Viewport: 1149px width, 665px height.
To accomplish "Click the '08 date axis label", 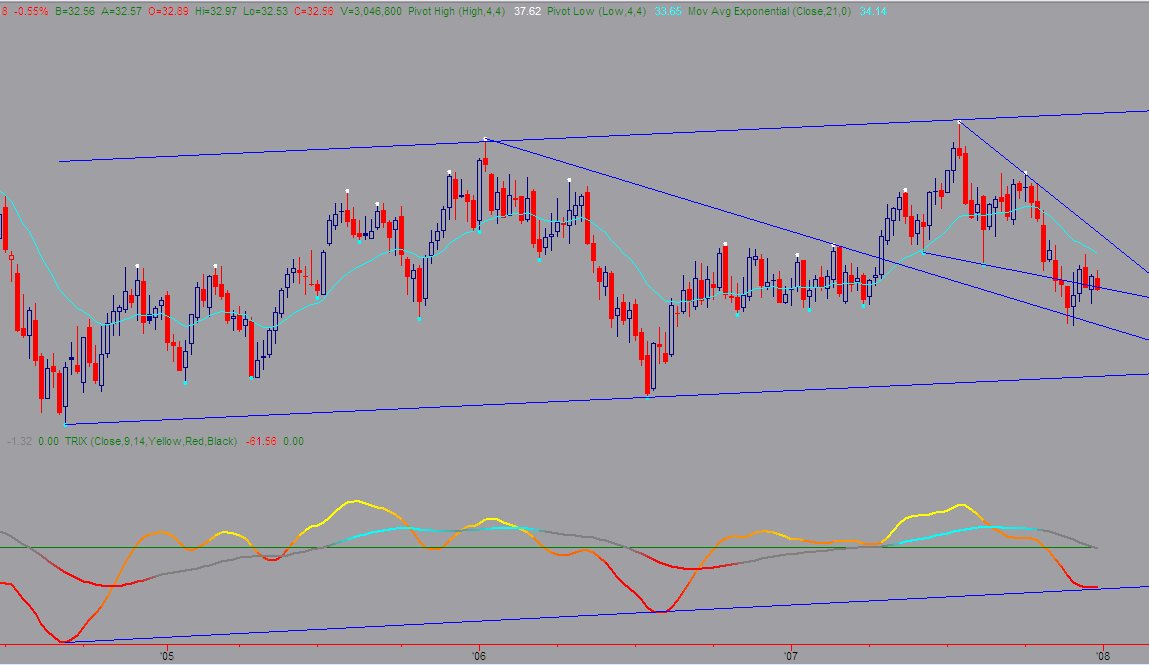I will tap(1103, 655).
